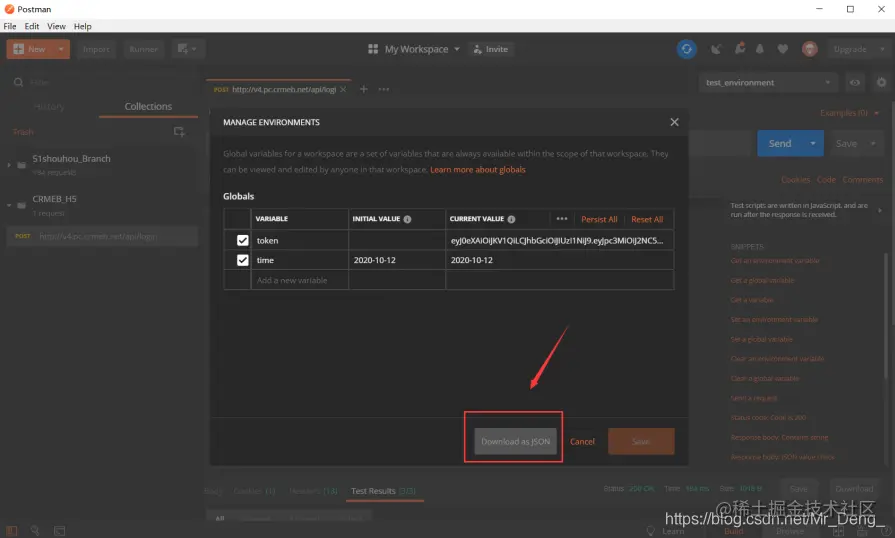Viewport: 895px width, 538px height.
Task: Open the user avatar menu
Action: 809,49
